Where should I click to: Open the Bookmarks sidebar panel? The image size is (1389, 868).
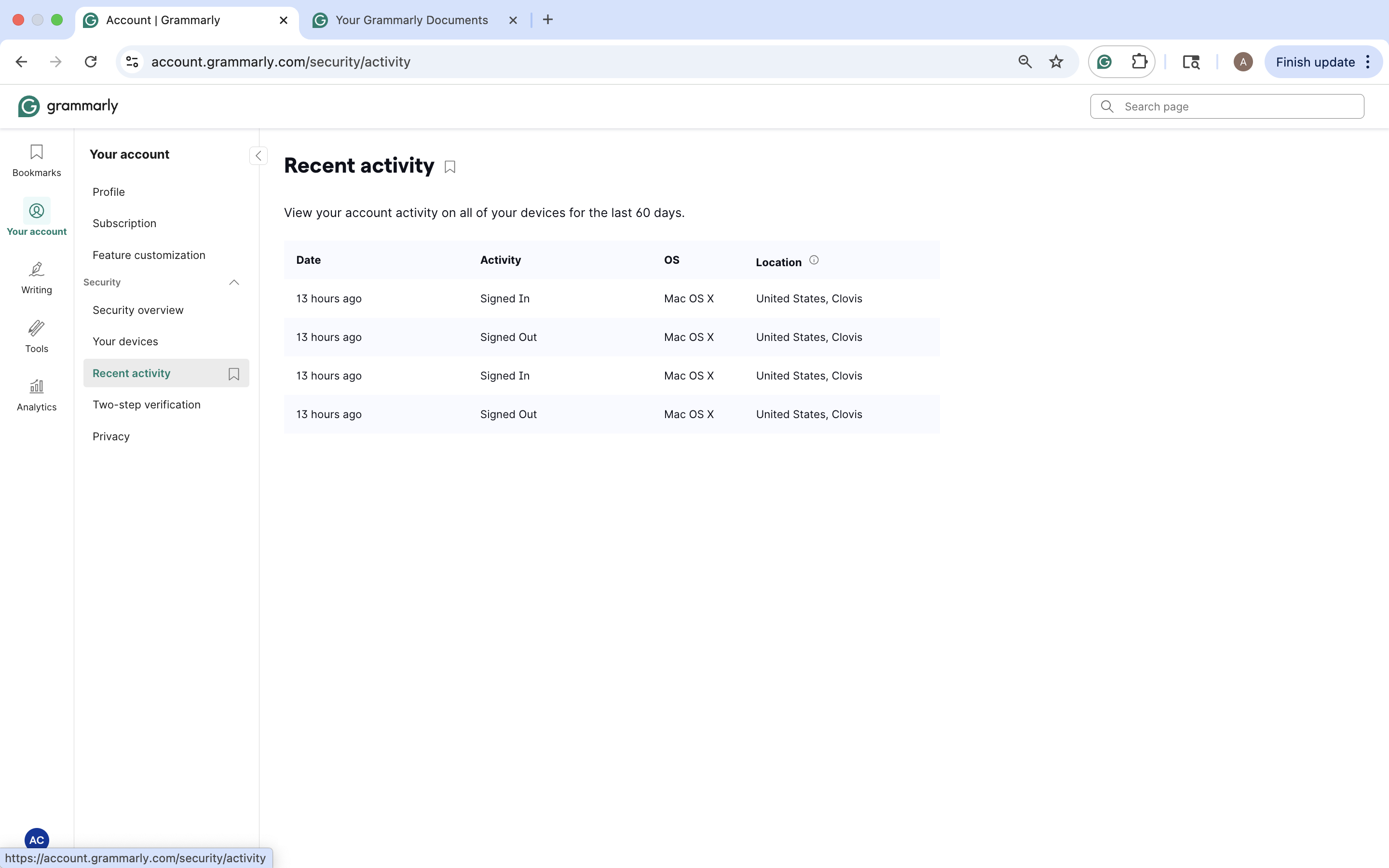[x=36, y=161]
